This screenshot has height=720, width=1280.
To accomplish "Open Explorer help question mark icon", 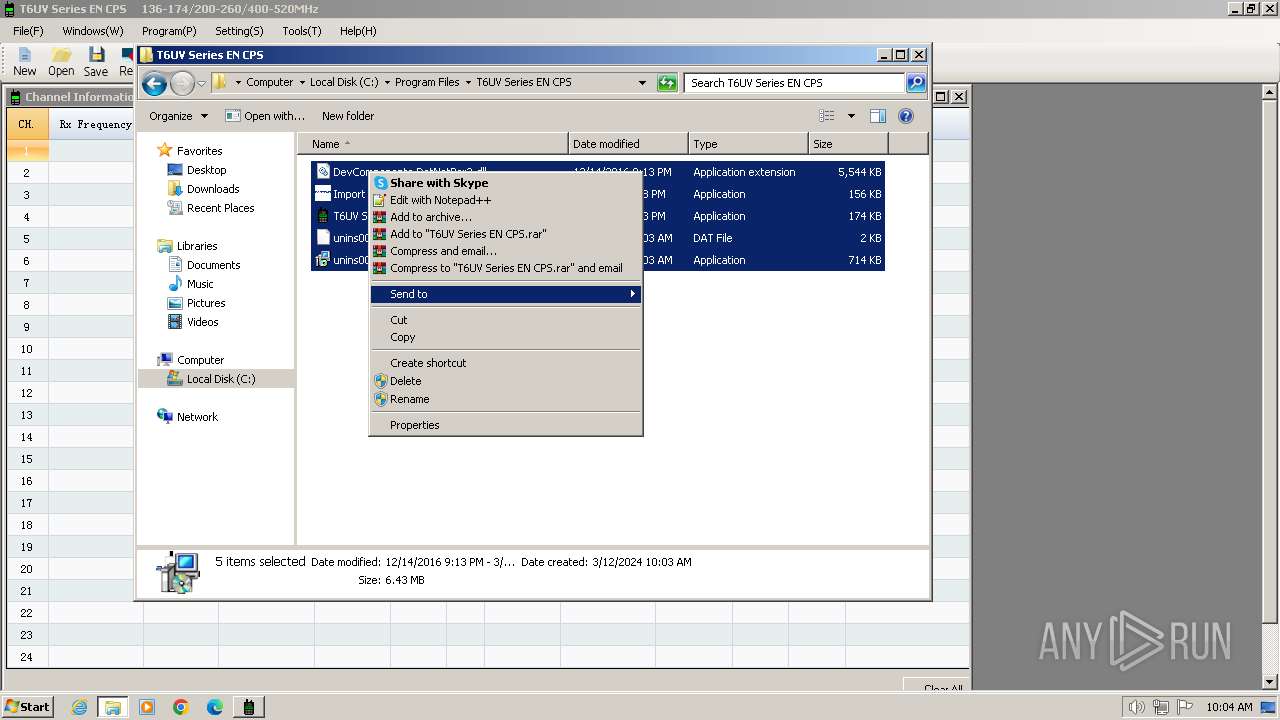I will (906, 116).
